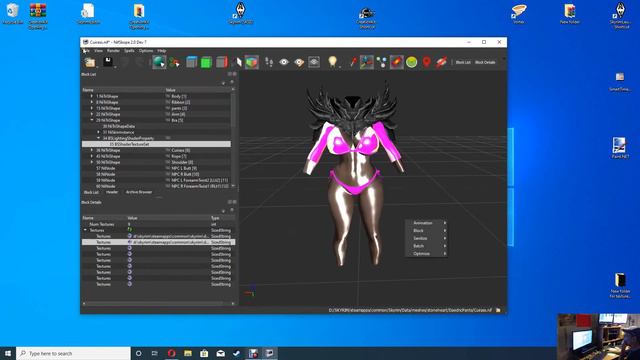Toggle the draw axes icon
Image resolution: width=640 pixels, height=360 pixels.
(367, 62)
